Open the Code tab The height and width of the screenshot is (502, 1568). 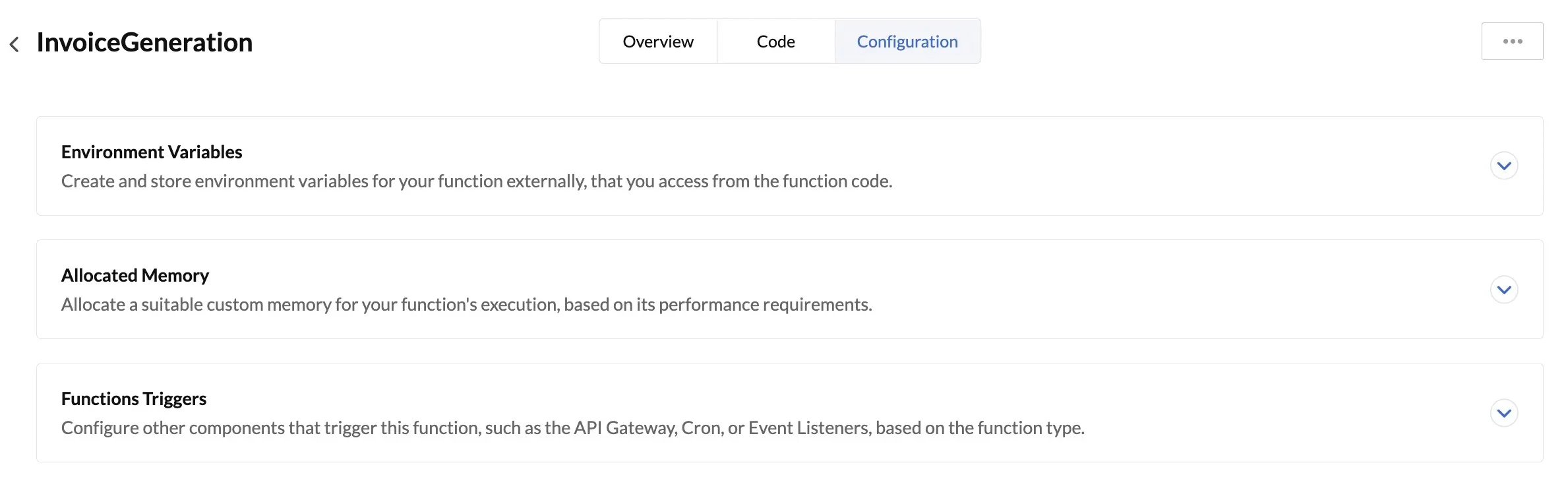776,42
